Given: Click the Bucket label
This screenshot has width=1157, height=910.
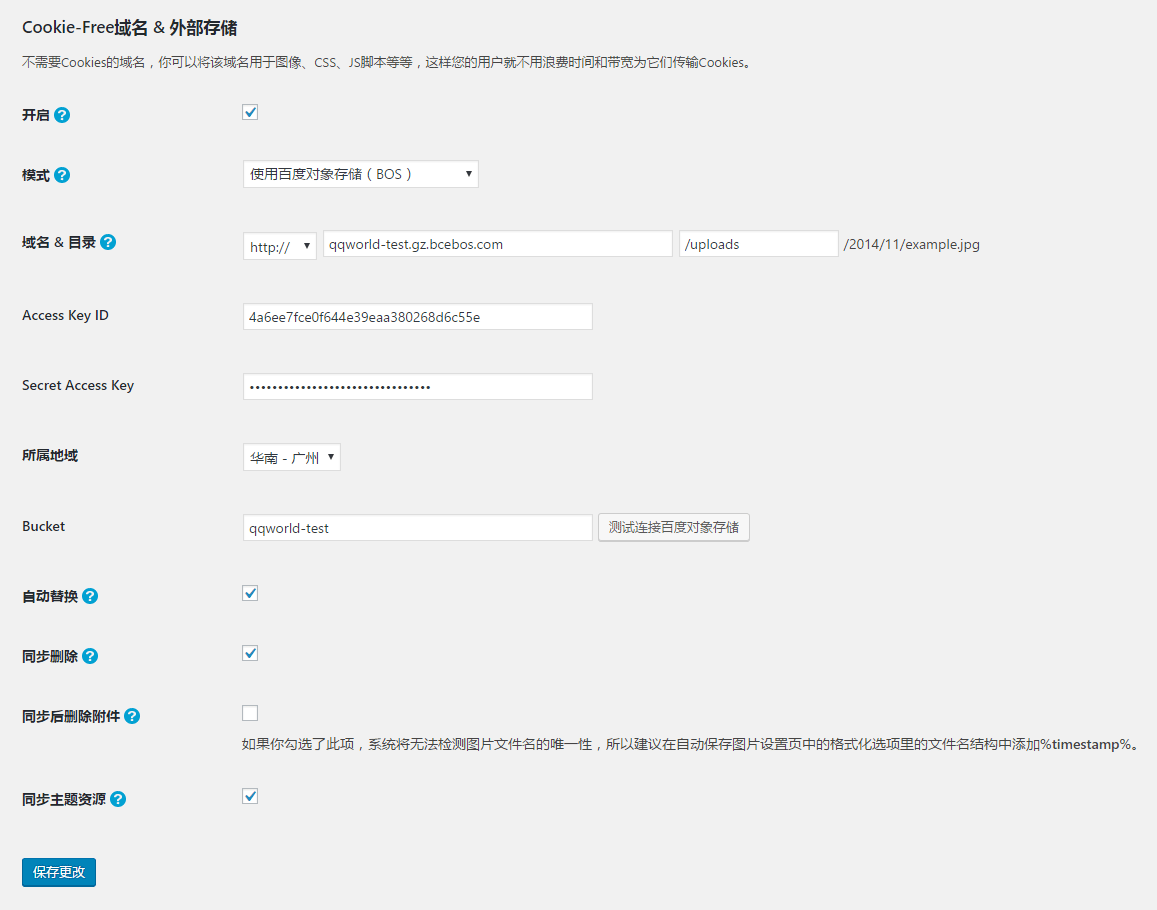Looking at the screenshot, I should tap(44, 526).
